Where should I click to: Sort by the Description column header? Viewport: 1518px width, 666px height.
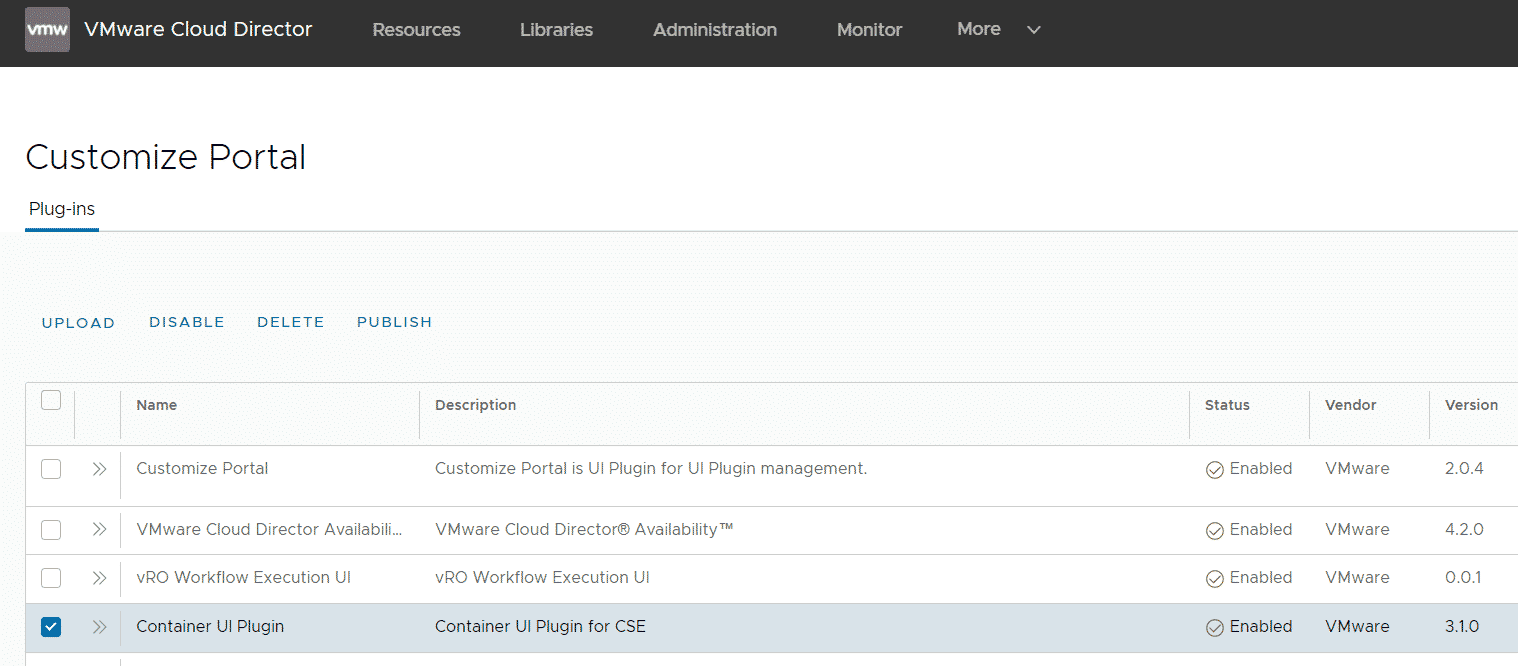[476, 405]
